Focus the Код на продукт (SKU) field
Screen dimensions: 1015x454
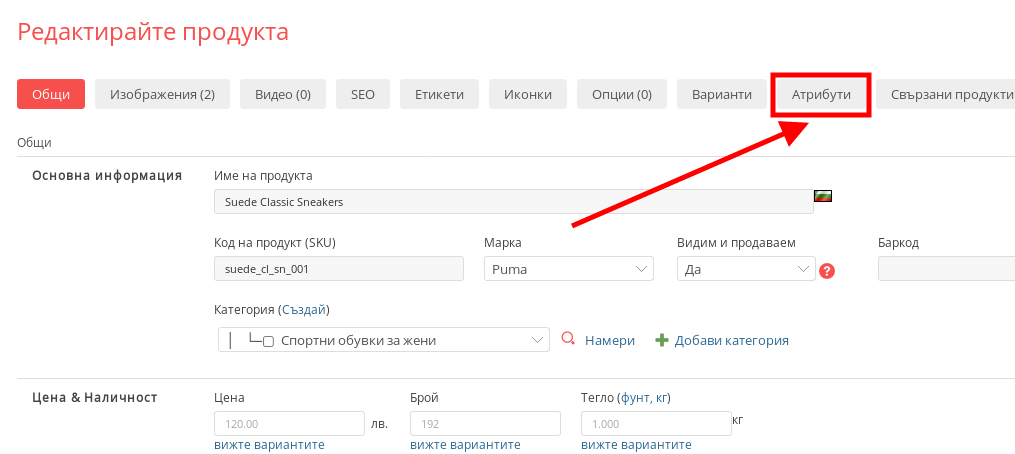pyautogui.click(x=338, y=269)
